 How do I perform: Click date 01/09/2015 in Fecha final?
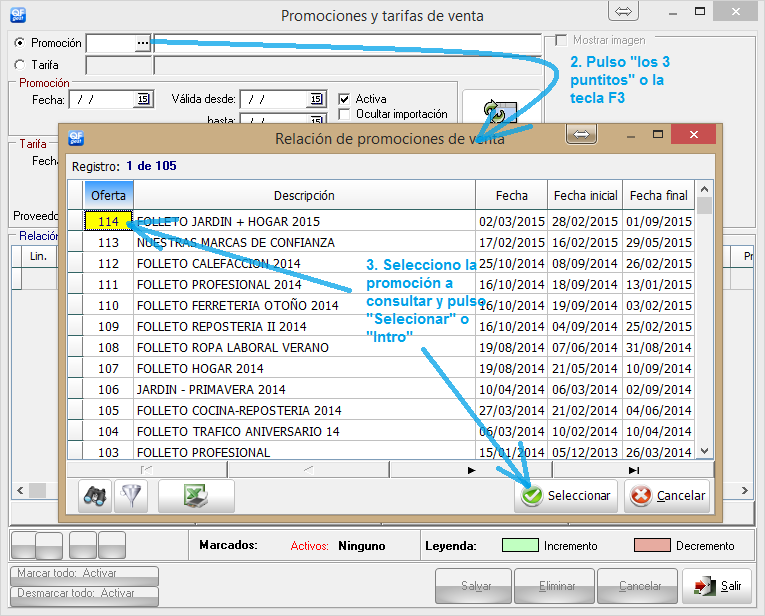(x=659, y=221)
